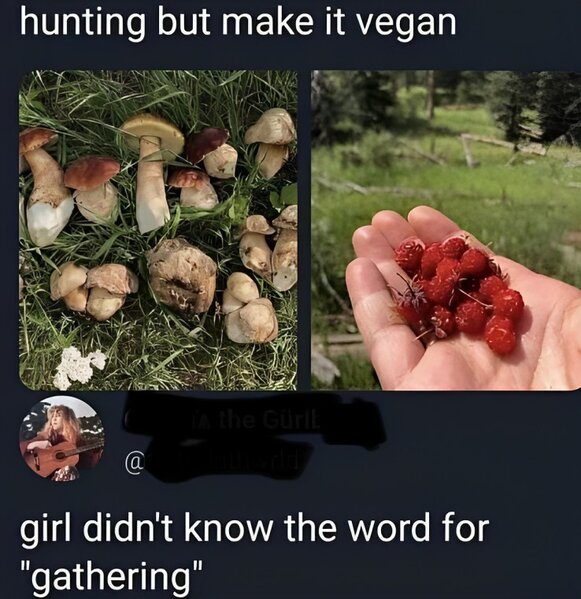Open the mushrooms-on-grass photo
Screen dimensions: 581x599
(158, 230)
